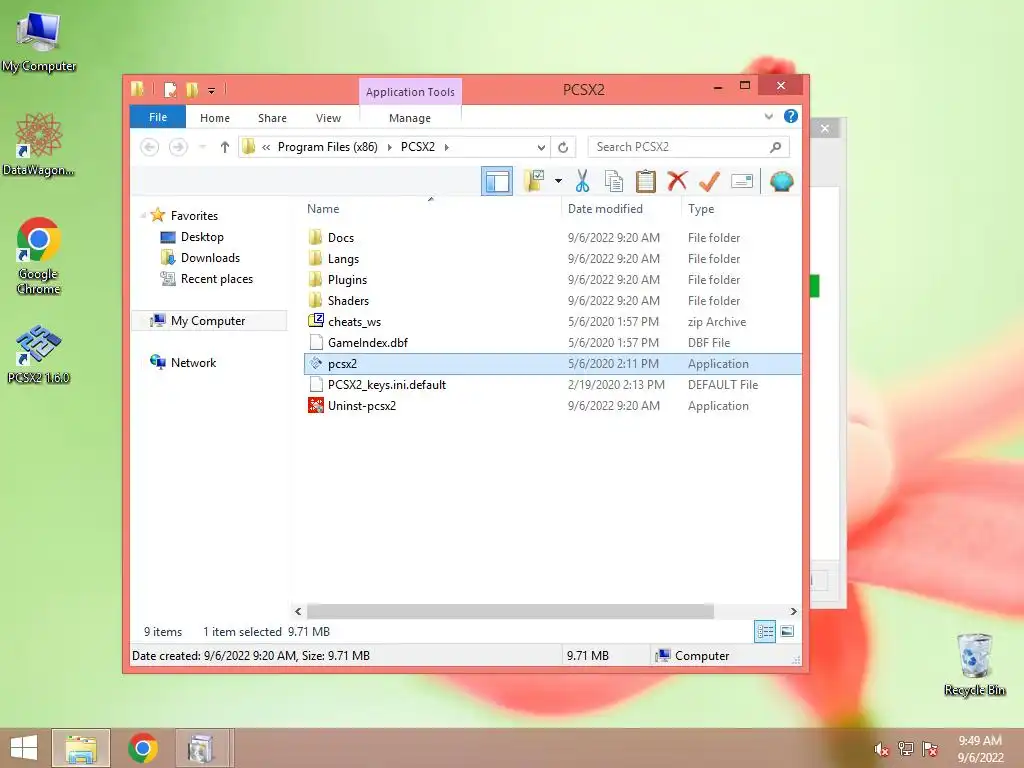Toggle the navigation pane layout icon
Image resolution: width=1024 pixels, height=768 pixels.
pyautogui.click(x=497, y=181)
